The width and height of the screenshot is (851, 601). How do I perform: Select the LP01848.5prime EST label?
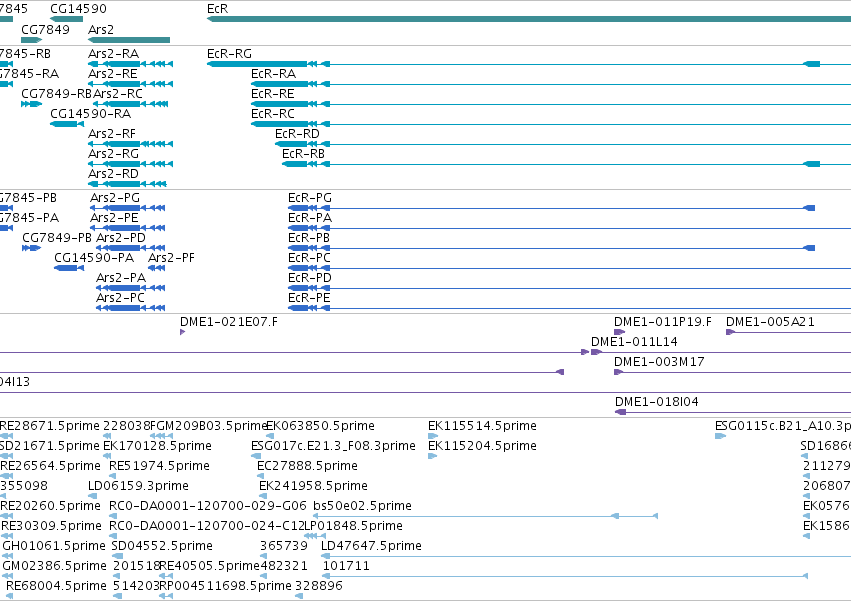353,527
